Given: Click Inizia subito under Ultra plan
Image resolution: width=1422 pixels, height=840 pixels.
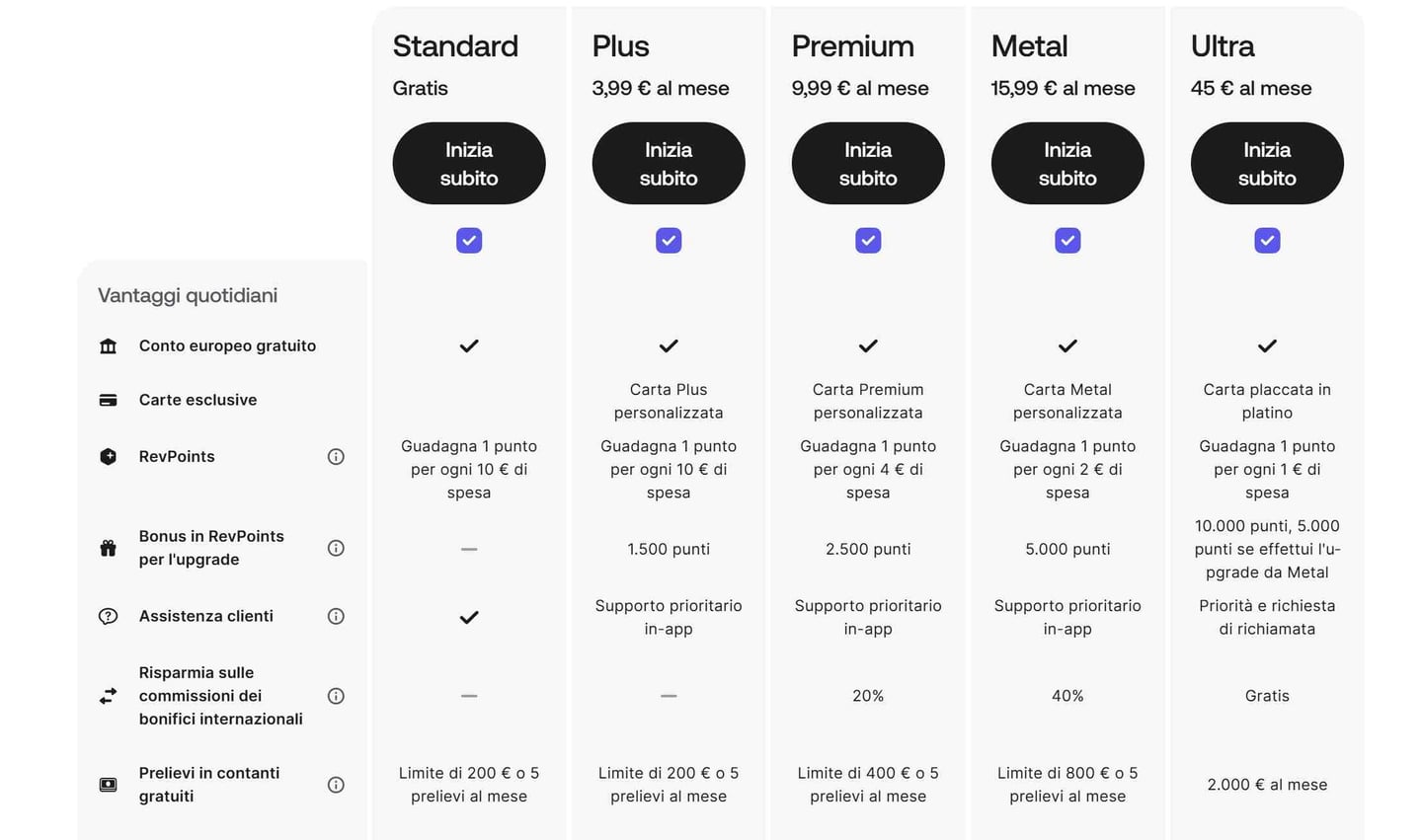Looking at the screenshot, I should point(1267,164).
